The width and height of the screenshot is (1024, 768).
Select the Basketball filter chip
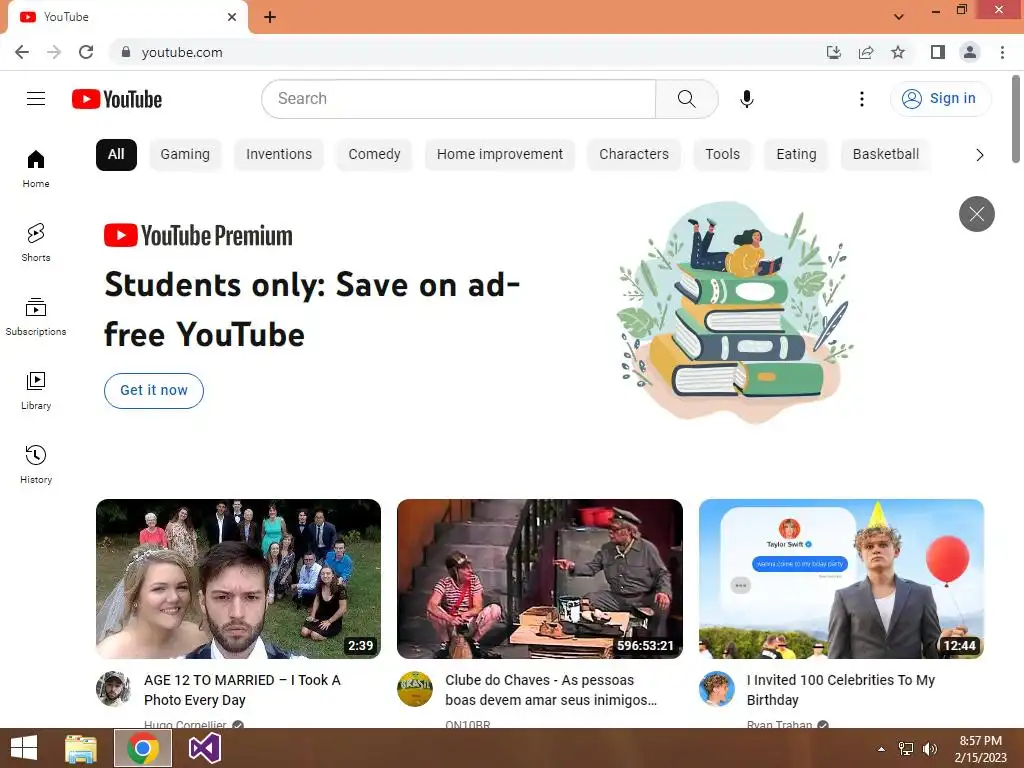tap(886, 155)
